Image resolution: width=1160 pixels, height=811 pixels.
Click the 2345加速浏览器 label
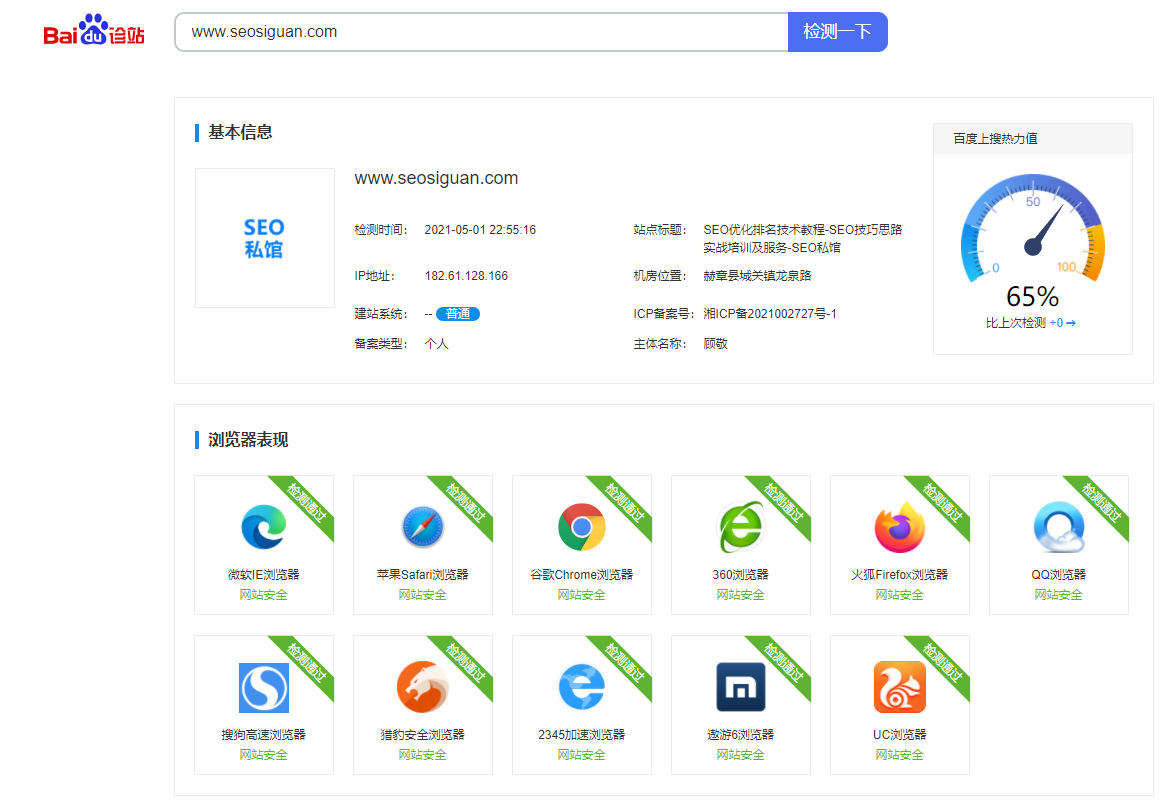pyautogui.click(x=581, y=734)
